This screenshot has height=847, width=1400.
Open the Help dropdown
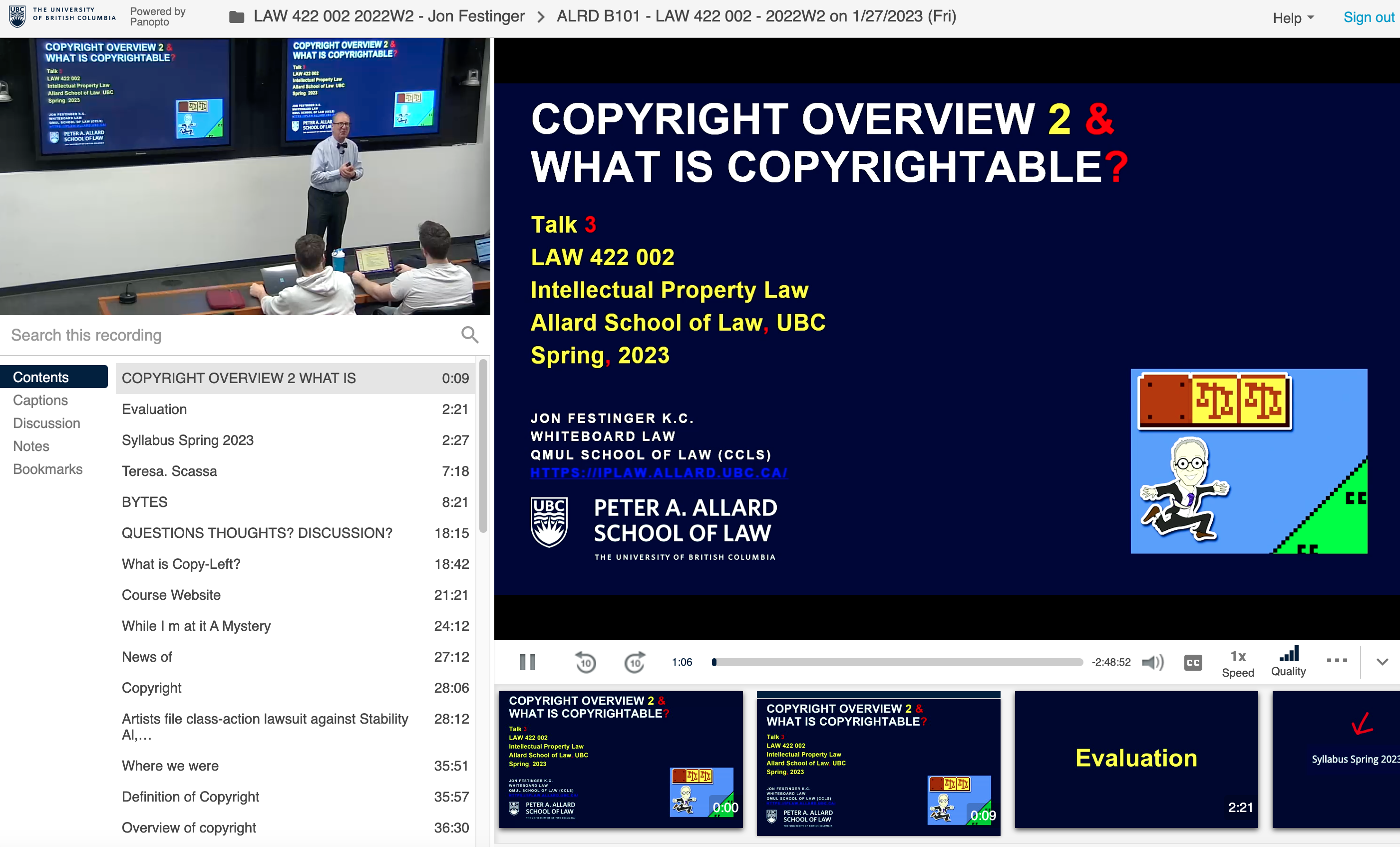click(x=1293, y=17)
